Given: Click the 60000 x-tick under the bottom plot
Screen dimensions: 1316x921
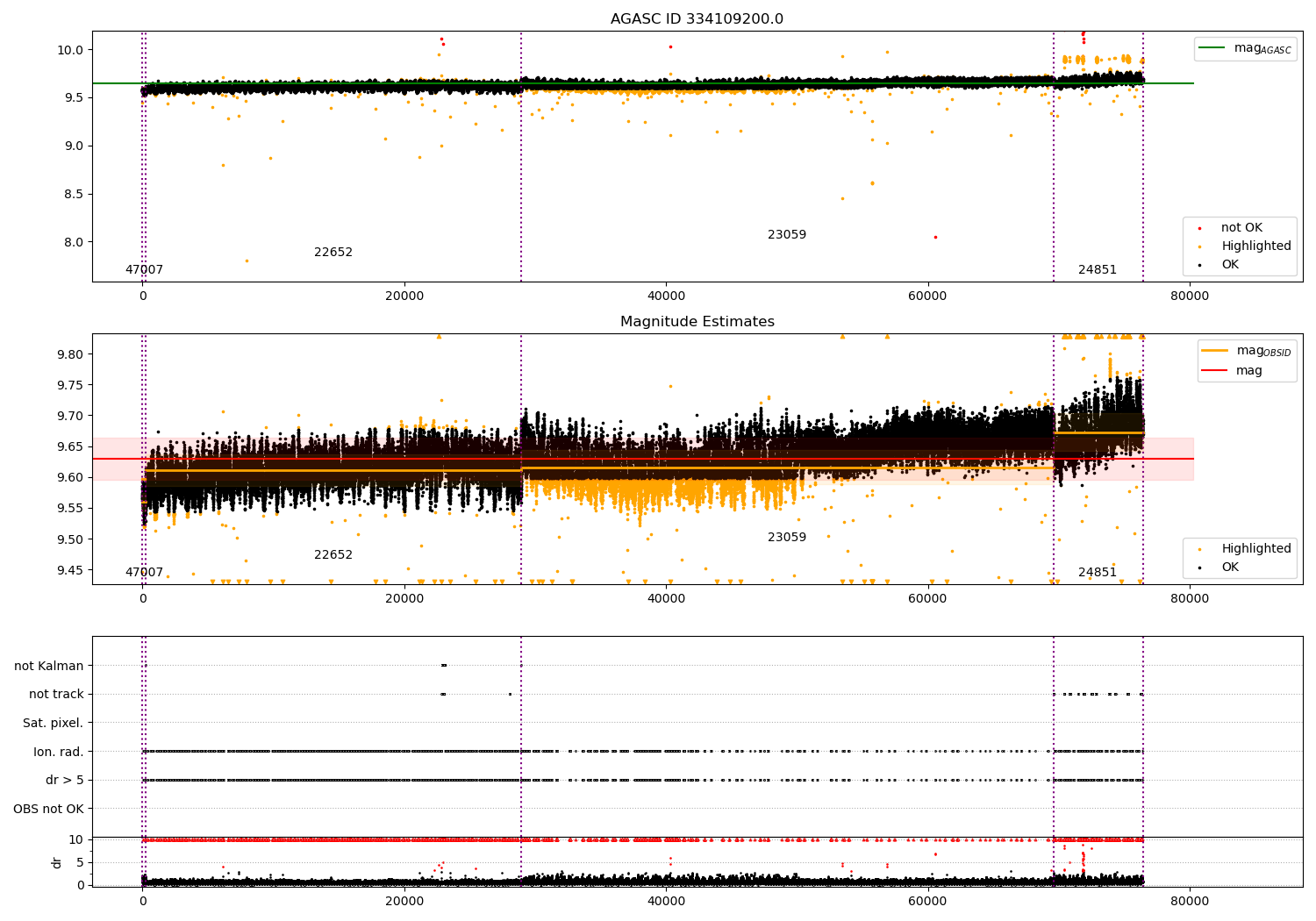Looking at the screenshot, I should point(927,902).
